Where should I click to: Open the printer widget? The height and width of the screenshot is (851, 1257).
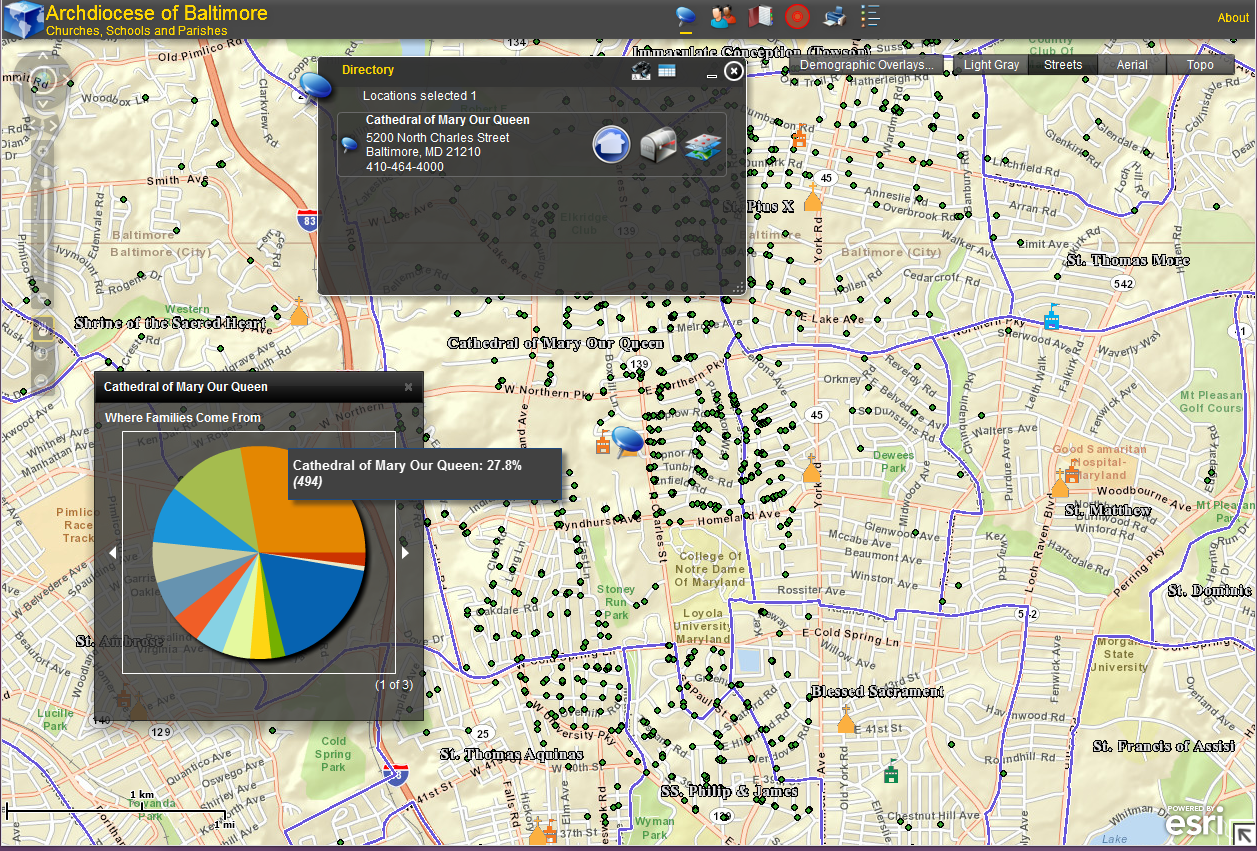coord(834,16)
